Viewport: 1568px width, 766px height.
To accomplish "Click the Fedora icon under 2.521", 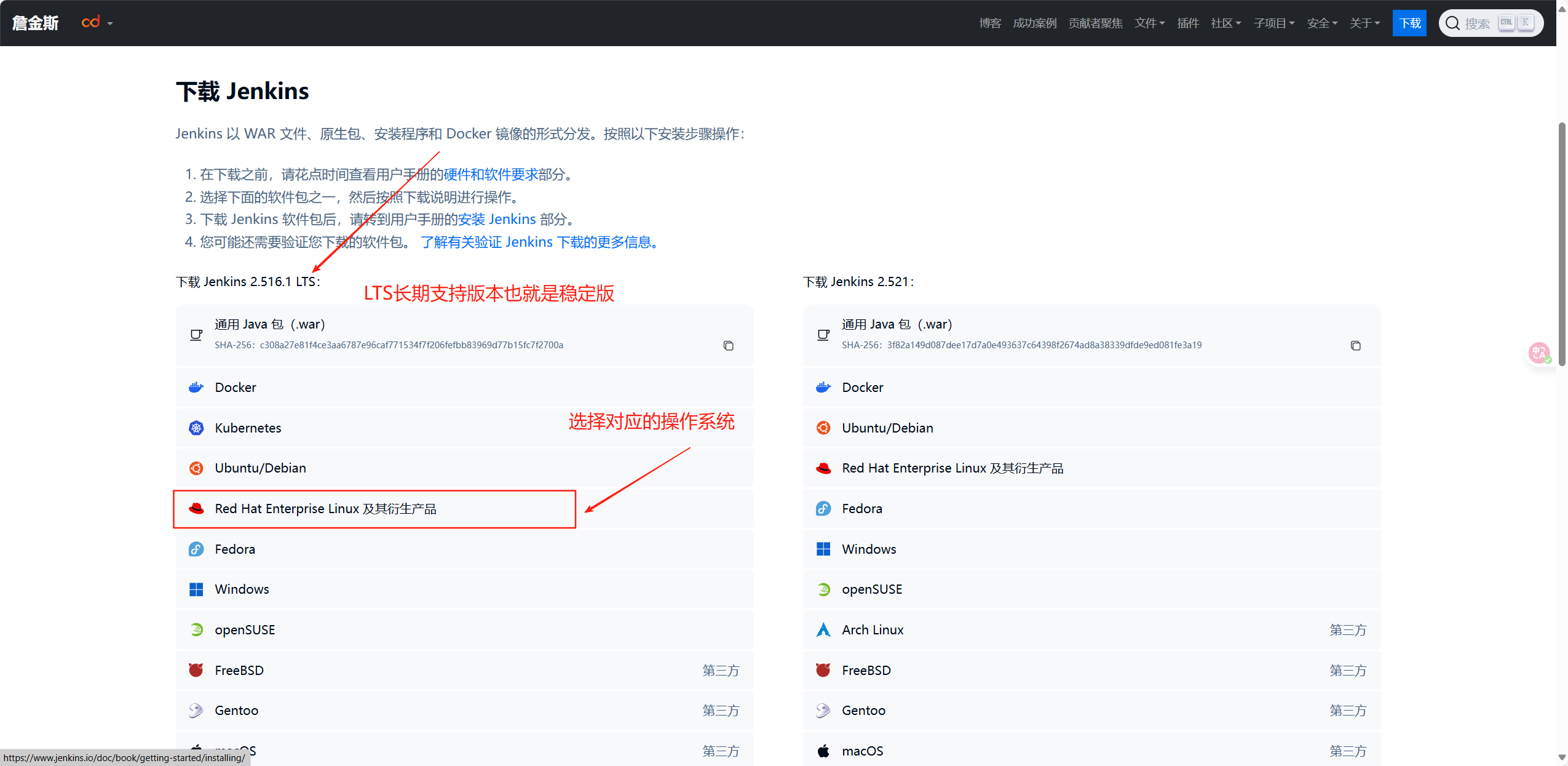I will [x=823, y=508].
